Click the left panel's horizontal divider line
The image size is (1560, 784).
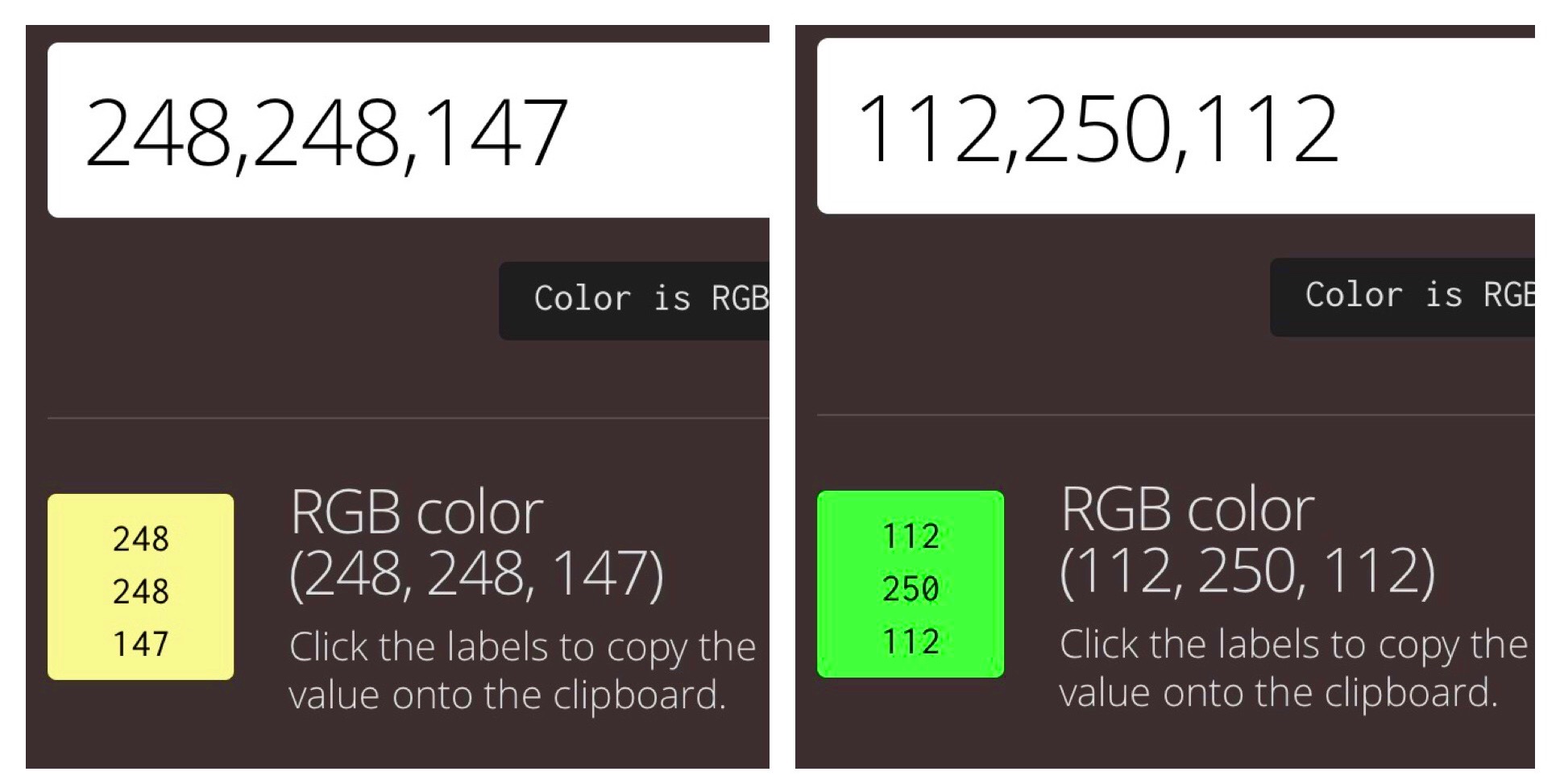pos(403,418)
